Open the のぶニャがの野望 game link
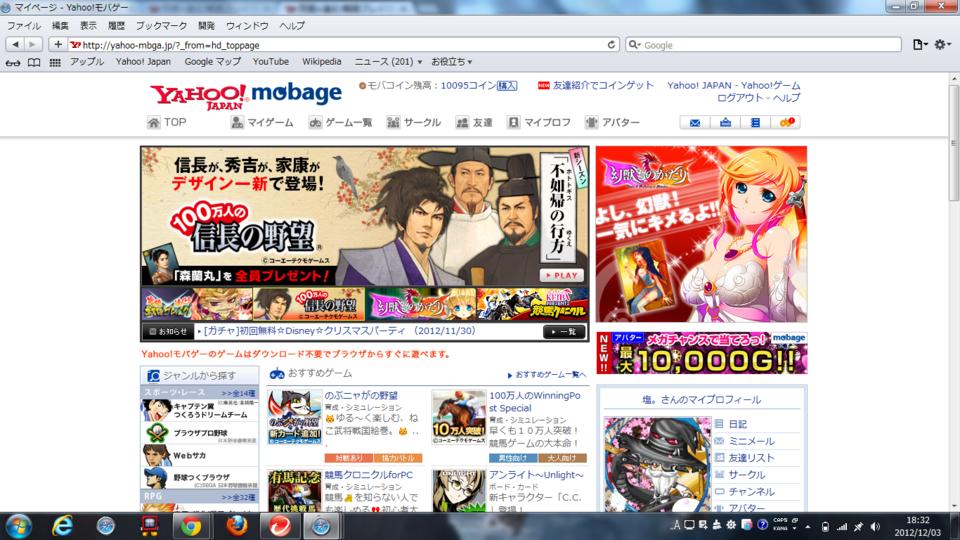 tap(361, 396)
